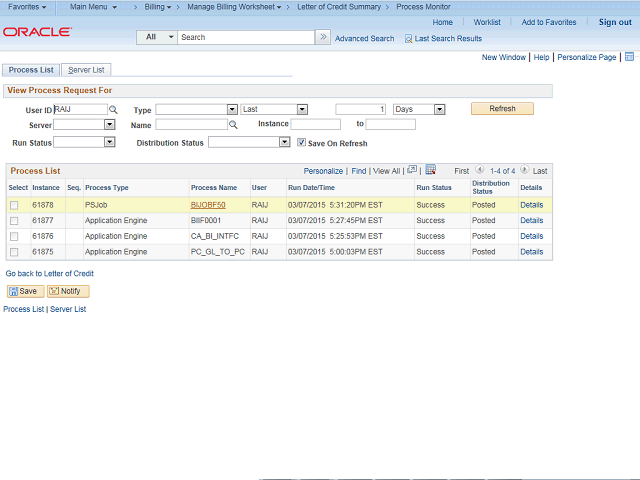Click the Refresh button
The height and width of the screenshot is (480, 640).
(502, 108)
